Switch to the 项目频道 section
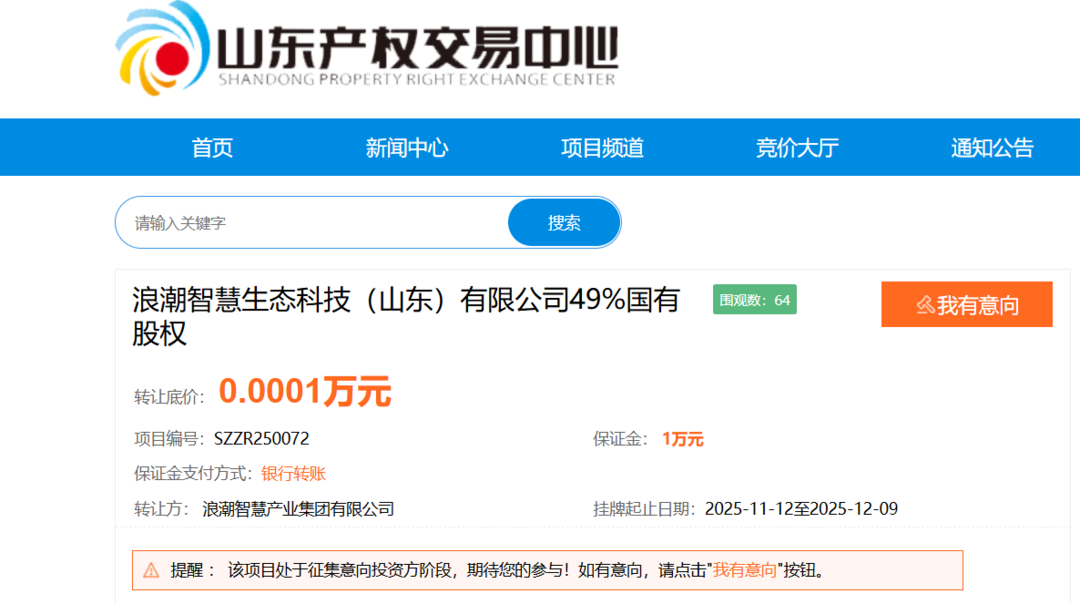Screen dimensions: 1080x604 pos(602,148)
